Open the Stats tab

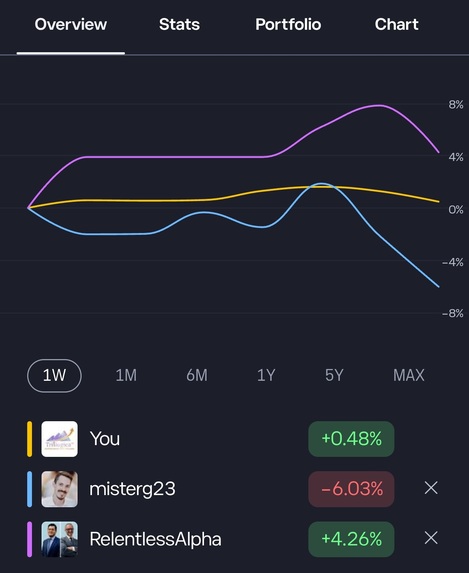coord(179,24)
